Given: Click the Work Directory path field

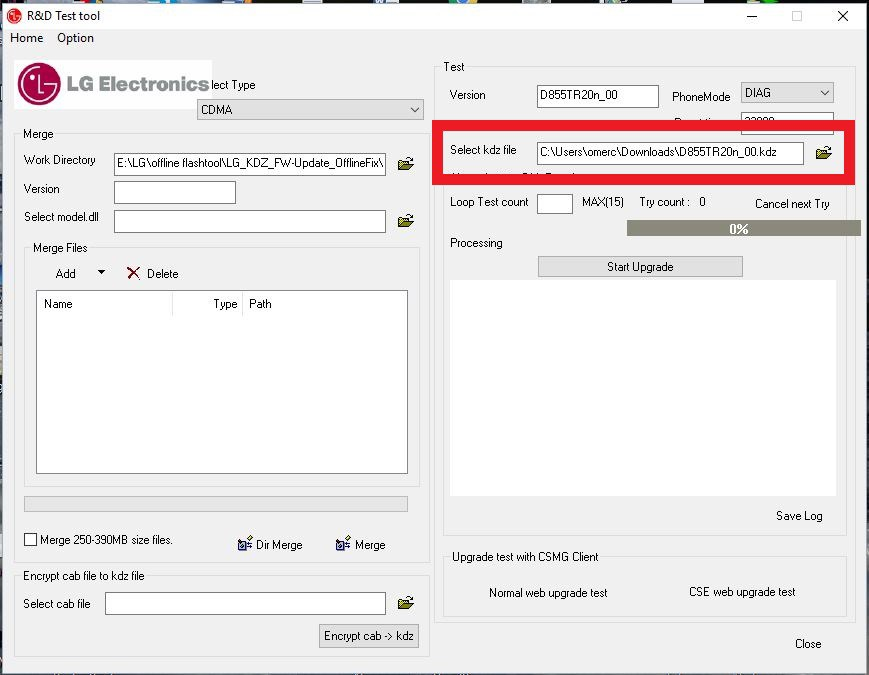Looking at the screenshot, I should coord(250,164).
